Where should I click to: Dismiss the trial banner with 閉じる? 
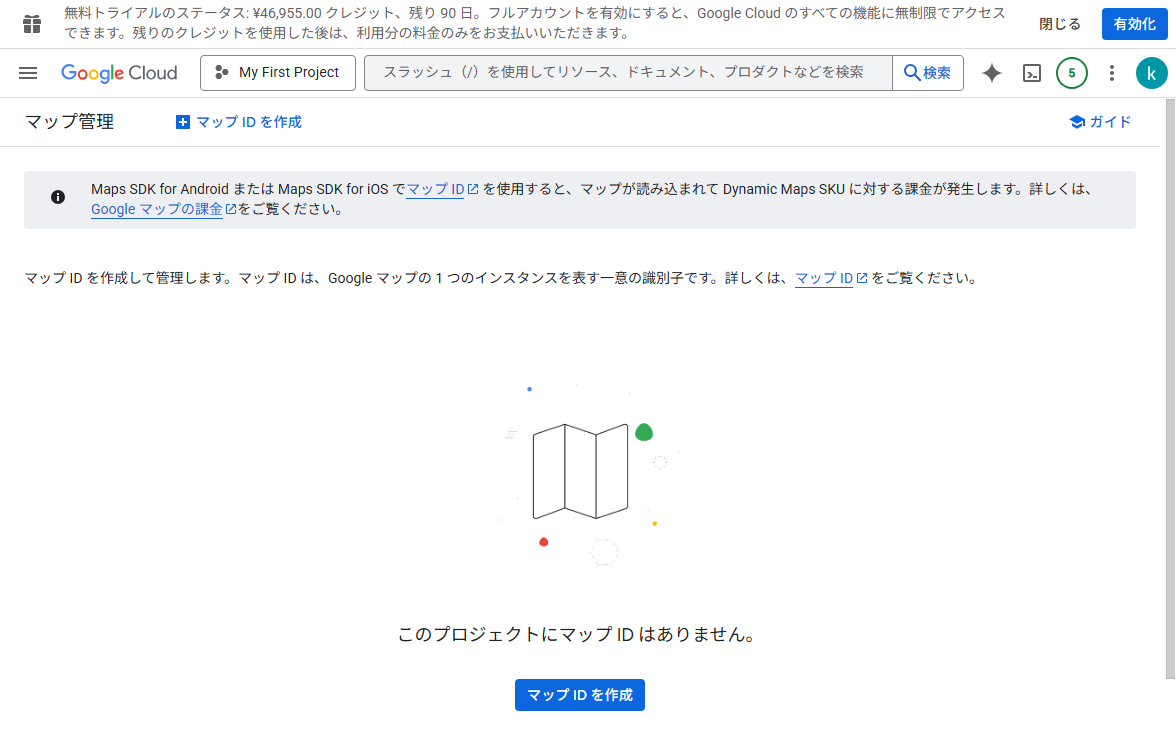point(1060,24)
